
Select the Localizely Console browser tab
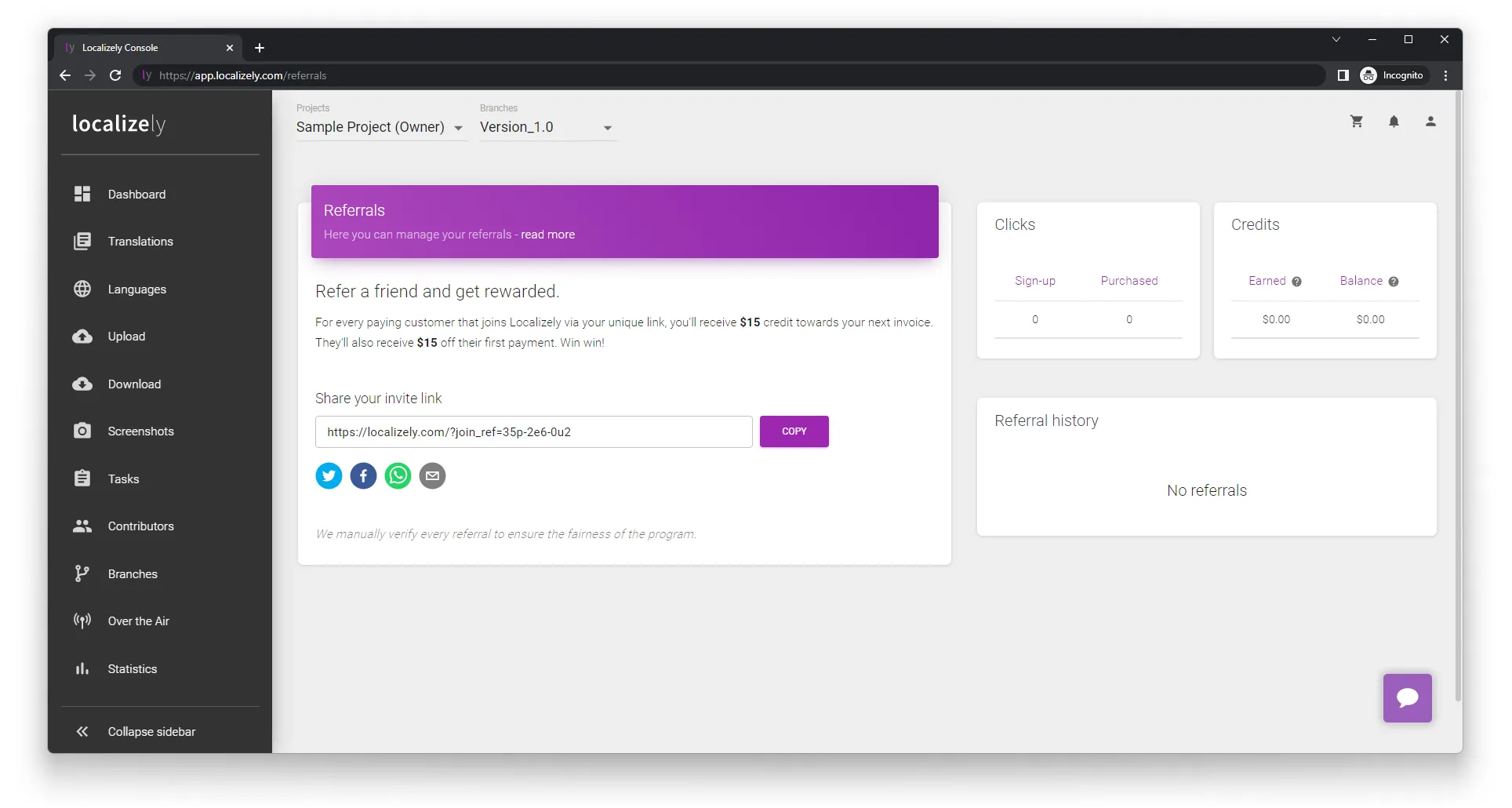pos(148,48)
